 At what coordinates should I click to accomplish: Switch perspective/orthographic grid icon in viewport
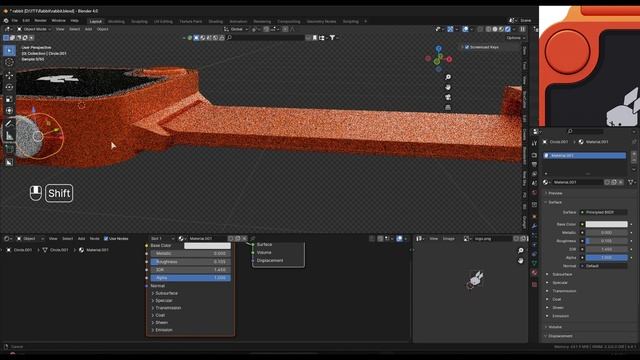point(448,107)
